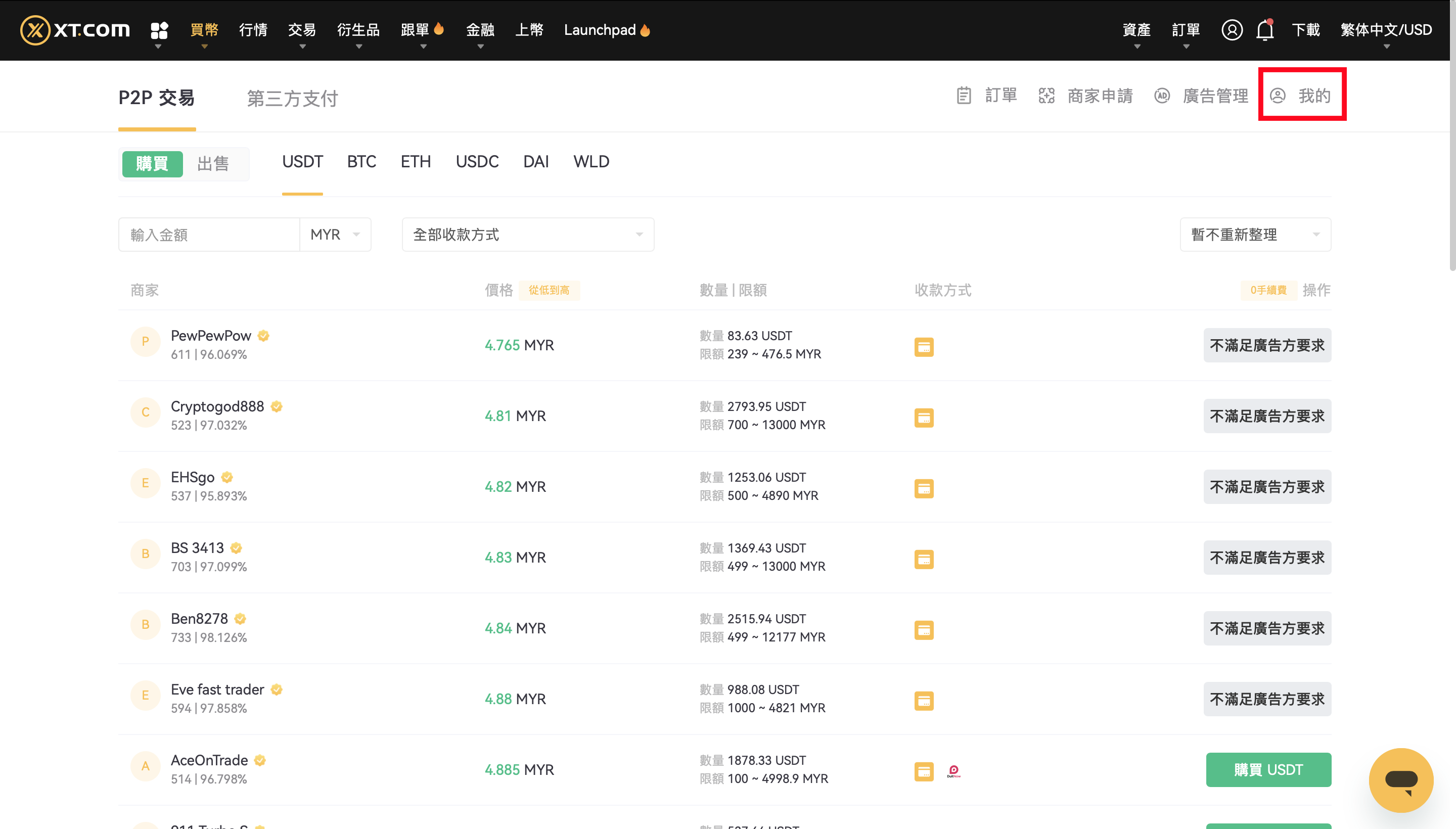Click AceOnTrade avatar circle
Image resolution: width=1456 pixels, height=829 pixels.
[x=145, y=766]
